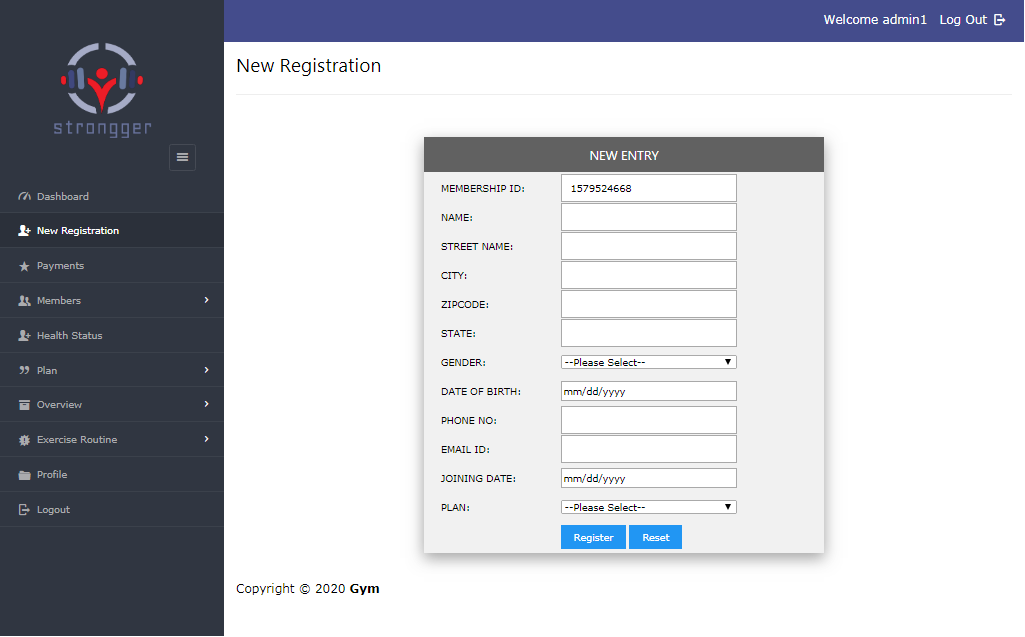
Task: Open the Dashboard menu item
Action: pos(112,196)
